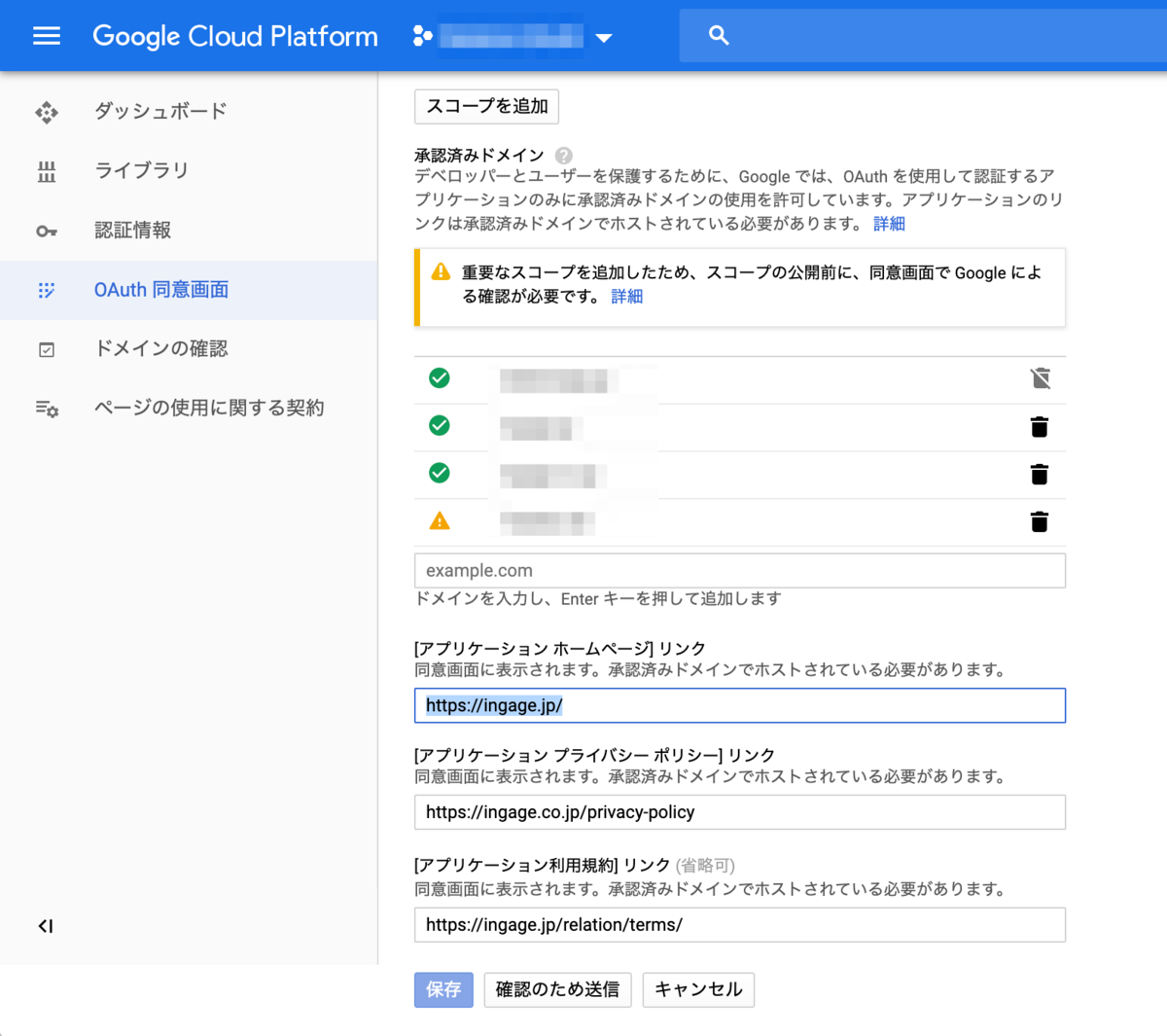The height and width of the screenshot is (1036, 1167).
Task: Click disabled trash icon of first domain
Action: point(1040,378)
